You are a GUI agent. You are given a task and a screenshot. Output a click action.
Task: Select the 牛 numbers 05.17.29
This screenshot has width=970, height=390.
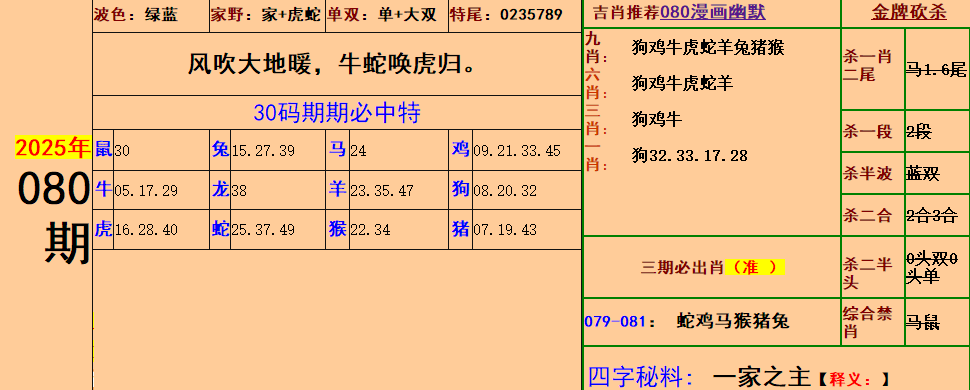pos(146,191)
